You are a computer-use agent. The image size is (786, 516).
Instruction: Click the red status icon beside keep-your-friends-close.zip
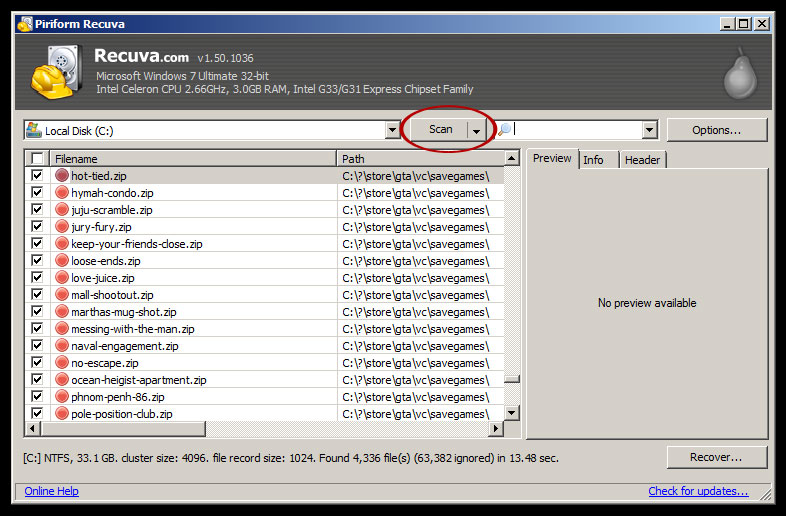pos(62,244)
